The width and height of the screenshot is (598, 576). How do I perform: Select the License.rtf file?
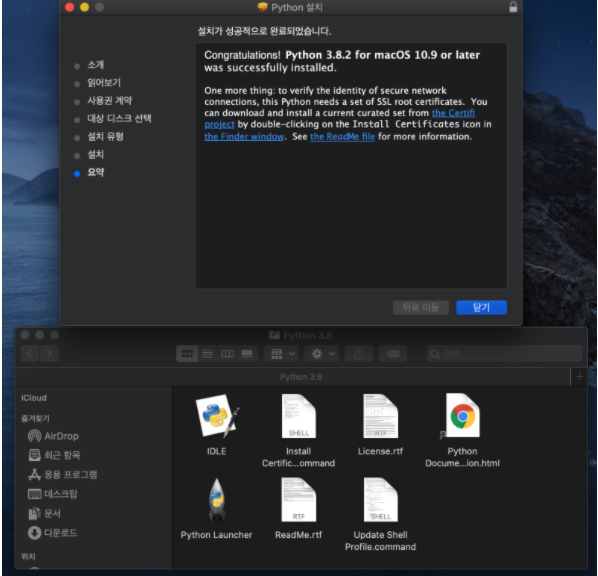pyautogui.click(x=380, y=417)
